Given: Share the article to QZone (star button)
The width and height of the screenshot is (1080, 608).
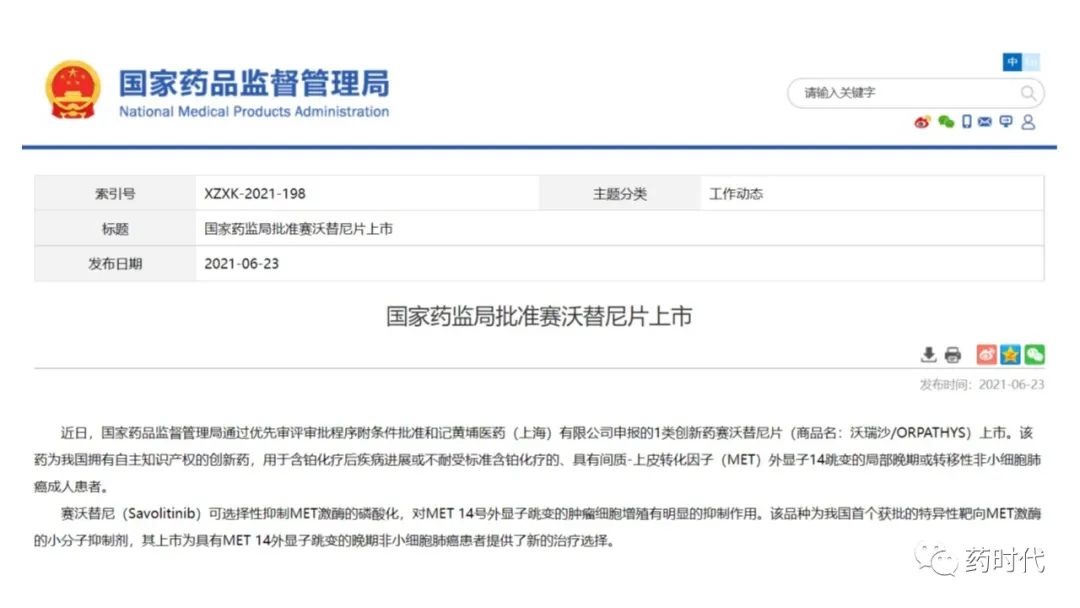Looking at the screenshot, I should point(1010,355).
